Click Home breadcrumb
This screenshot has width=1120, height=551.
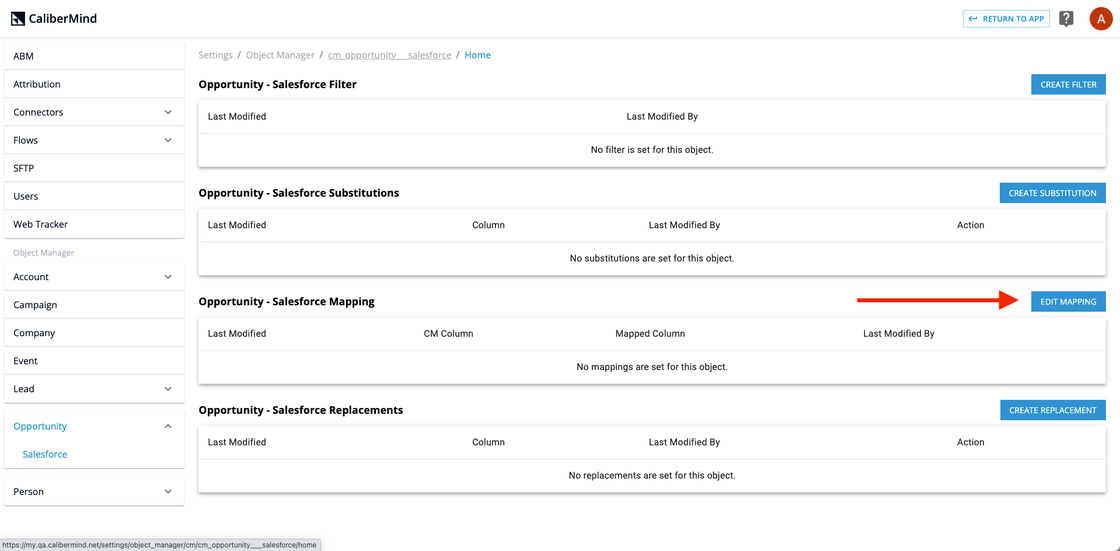478,54
